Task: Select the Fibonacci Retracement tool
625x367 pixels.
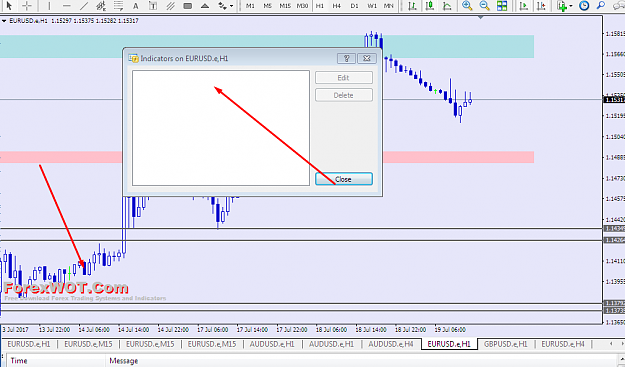Action: tap(118, 6)
